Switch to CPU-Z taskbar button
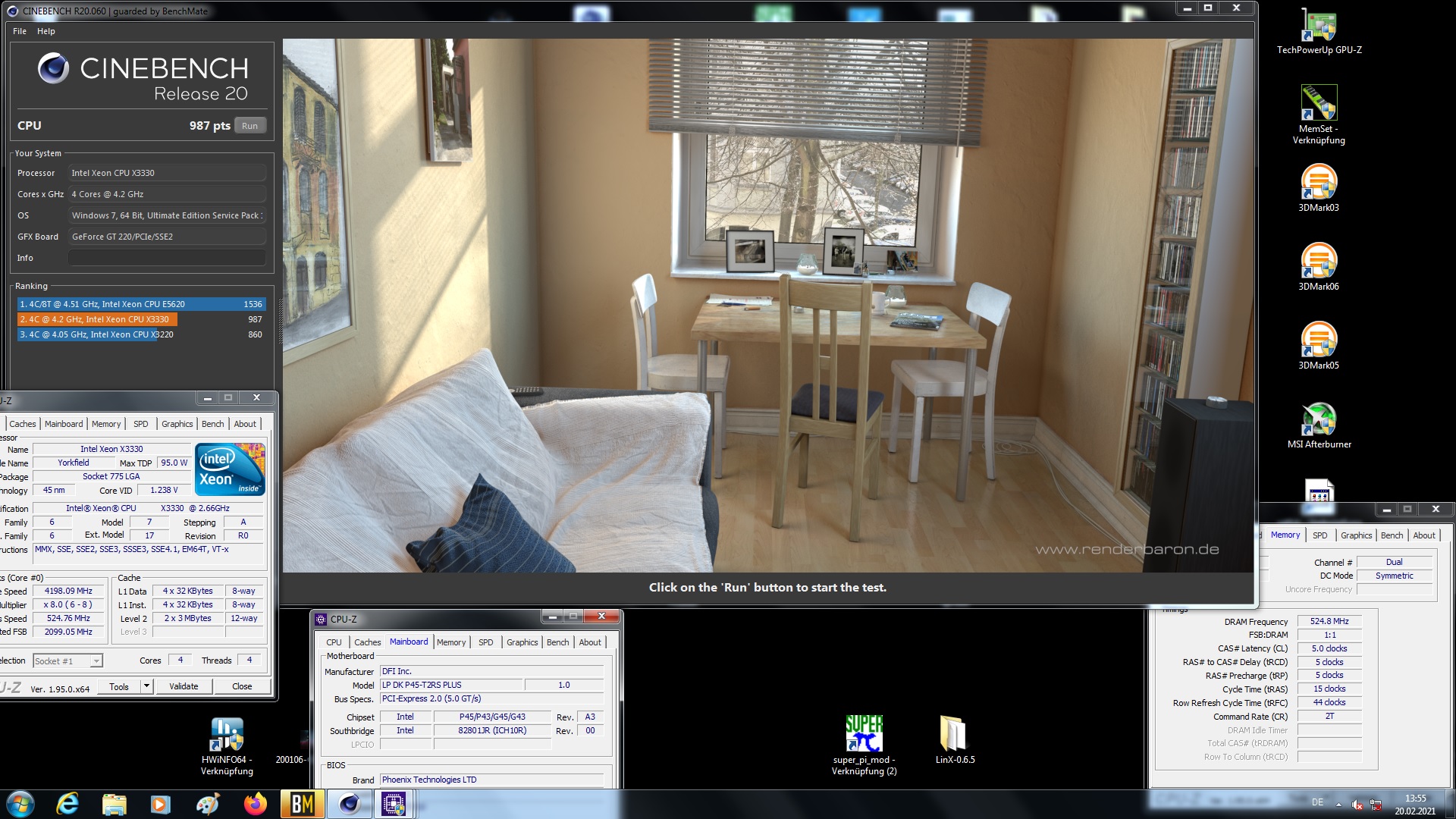The image size is (1456, 819). 394,804
